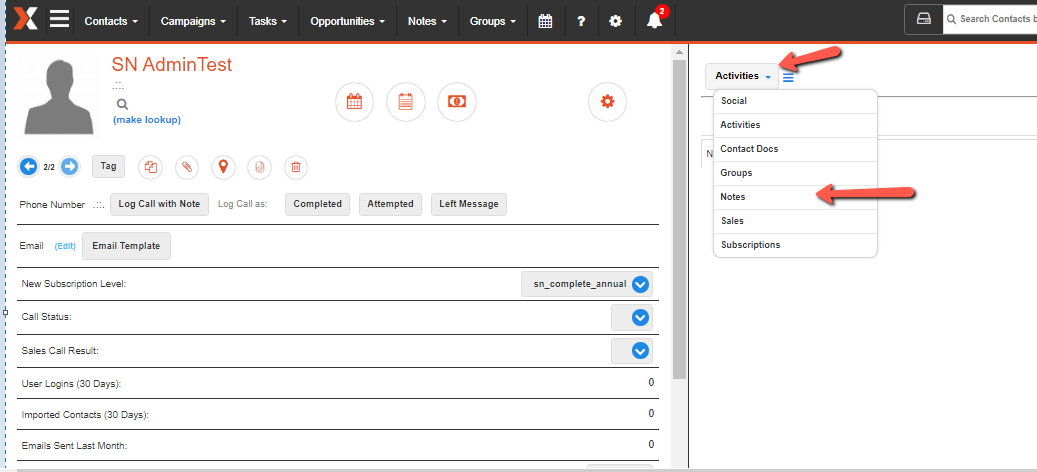Viewport: 1037px width, 472px height.
Task: Open the hamburger menu in top bar
Action: [59, 20]
